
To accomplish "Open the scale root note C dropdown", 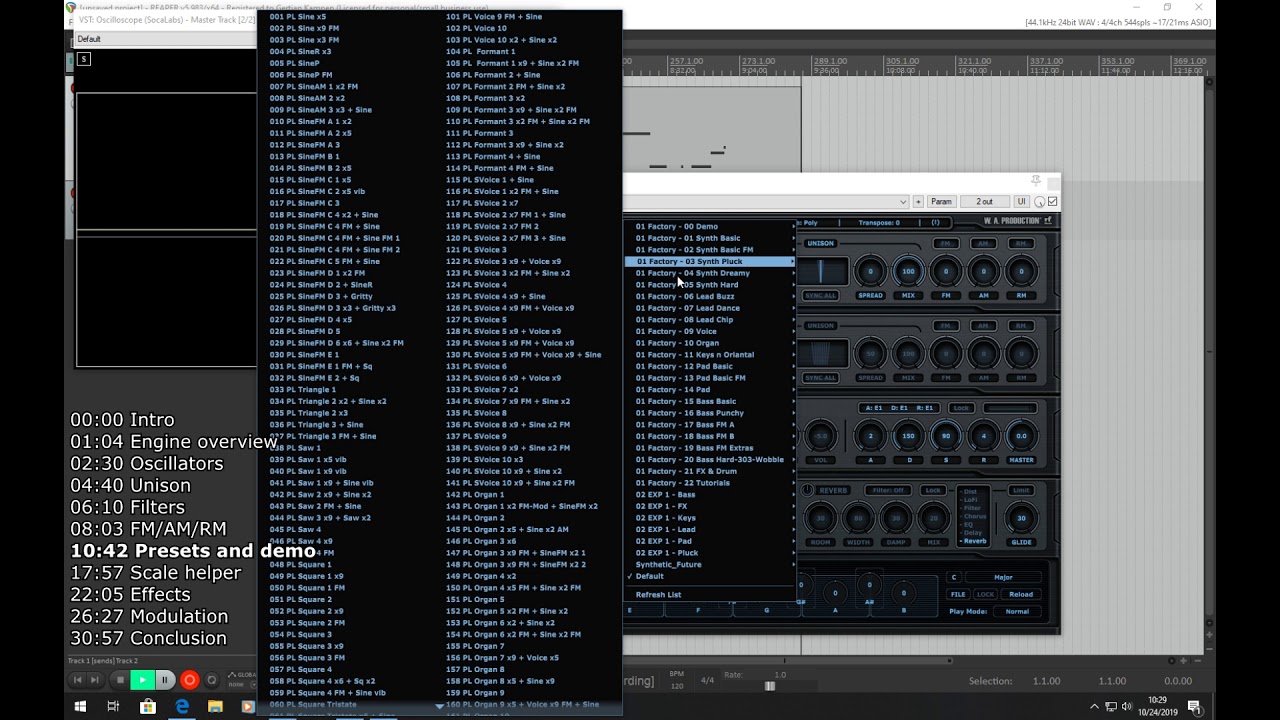I will [x=954, y=577].
